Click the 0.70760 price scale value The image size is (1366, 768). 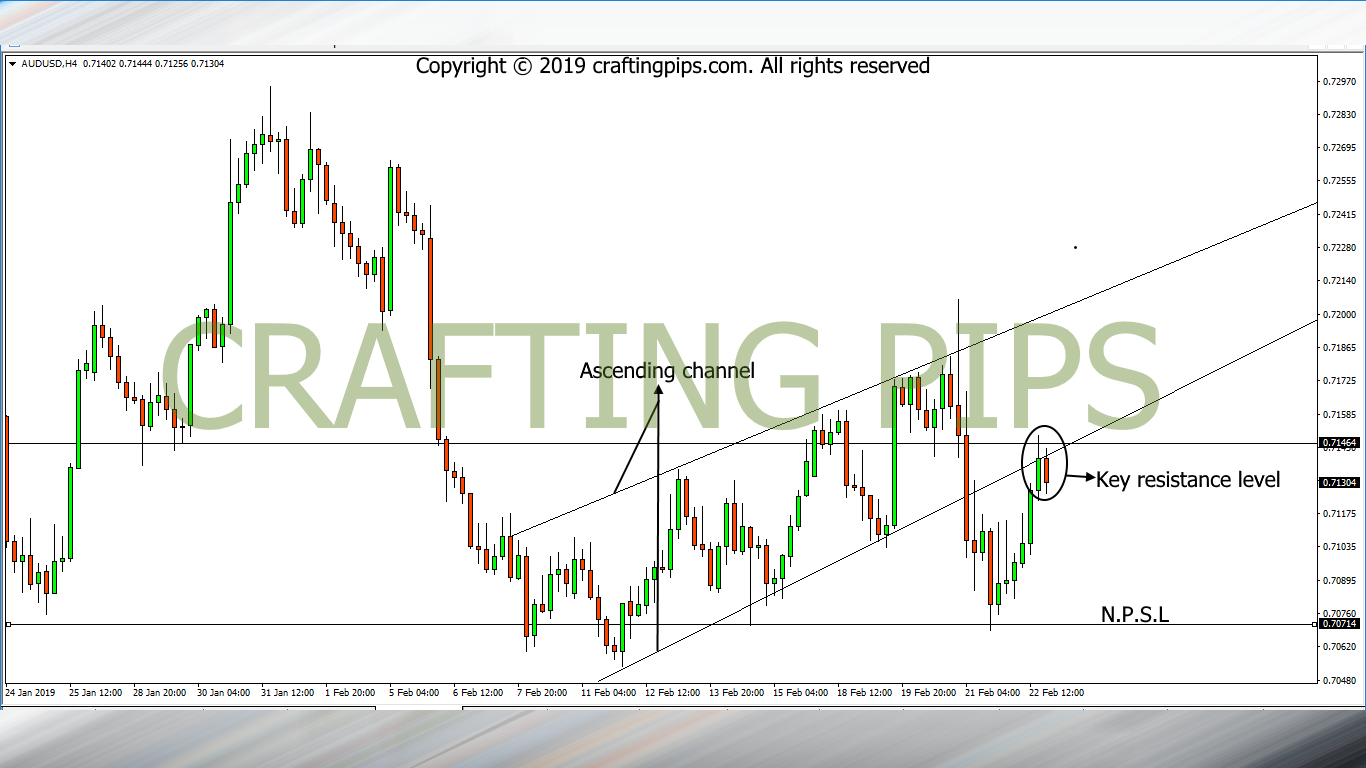coord(1339,613)
